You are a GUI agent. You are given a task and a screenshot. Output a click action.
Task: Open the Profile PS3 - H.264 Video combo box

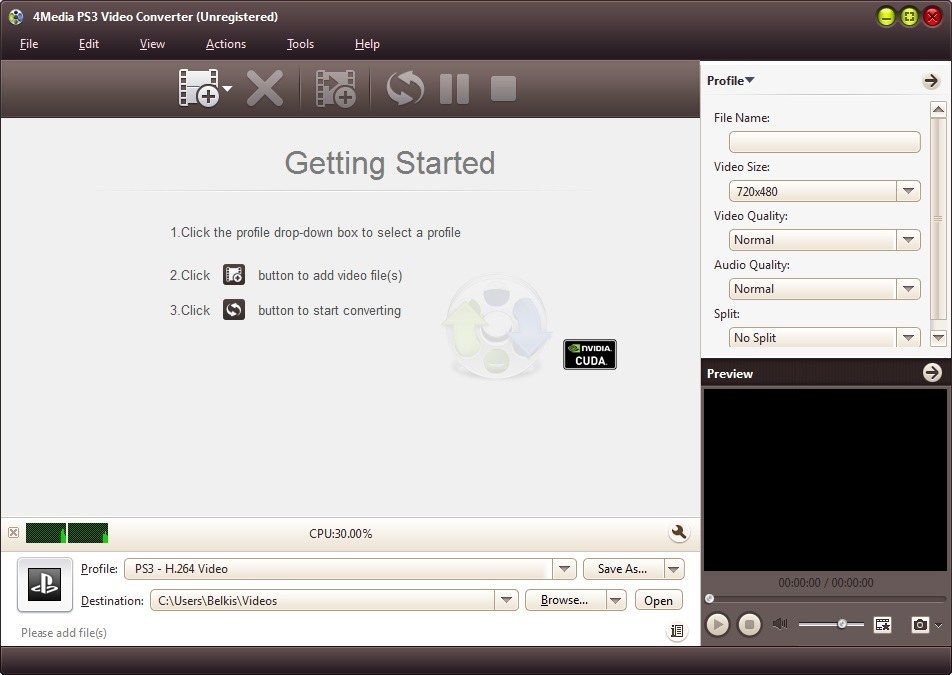(350, 569)
